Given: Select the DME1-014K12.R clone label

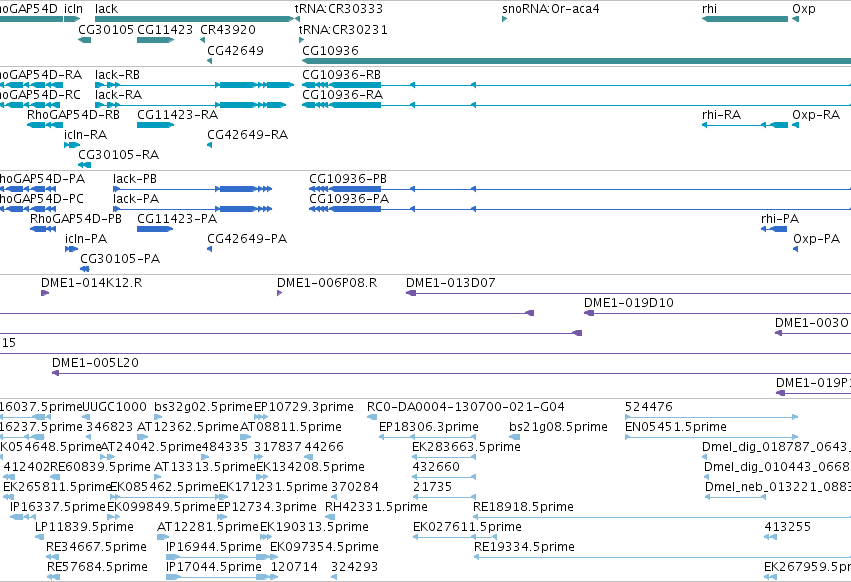Looking at the screenshot, I should (x=92, y=283).
